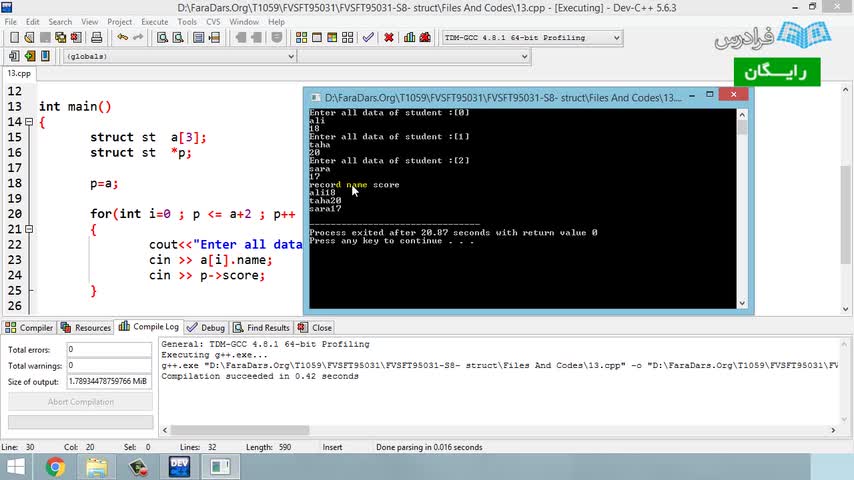
Task: Click the Size of output field
Action: coord(109,381)
